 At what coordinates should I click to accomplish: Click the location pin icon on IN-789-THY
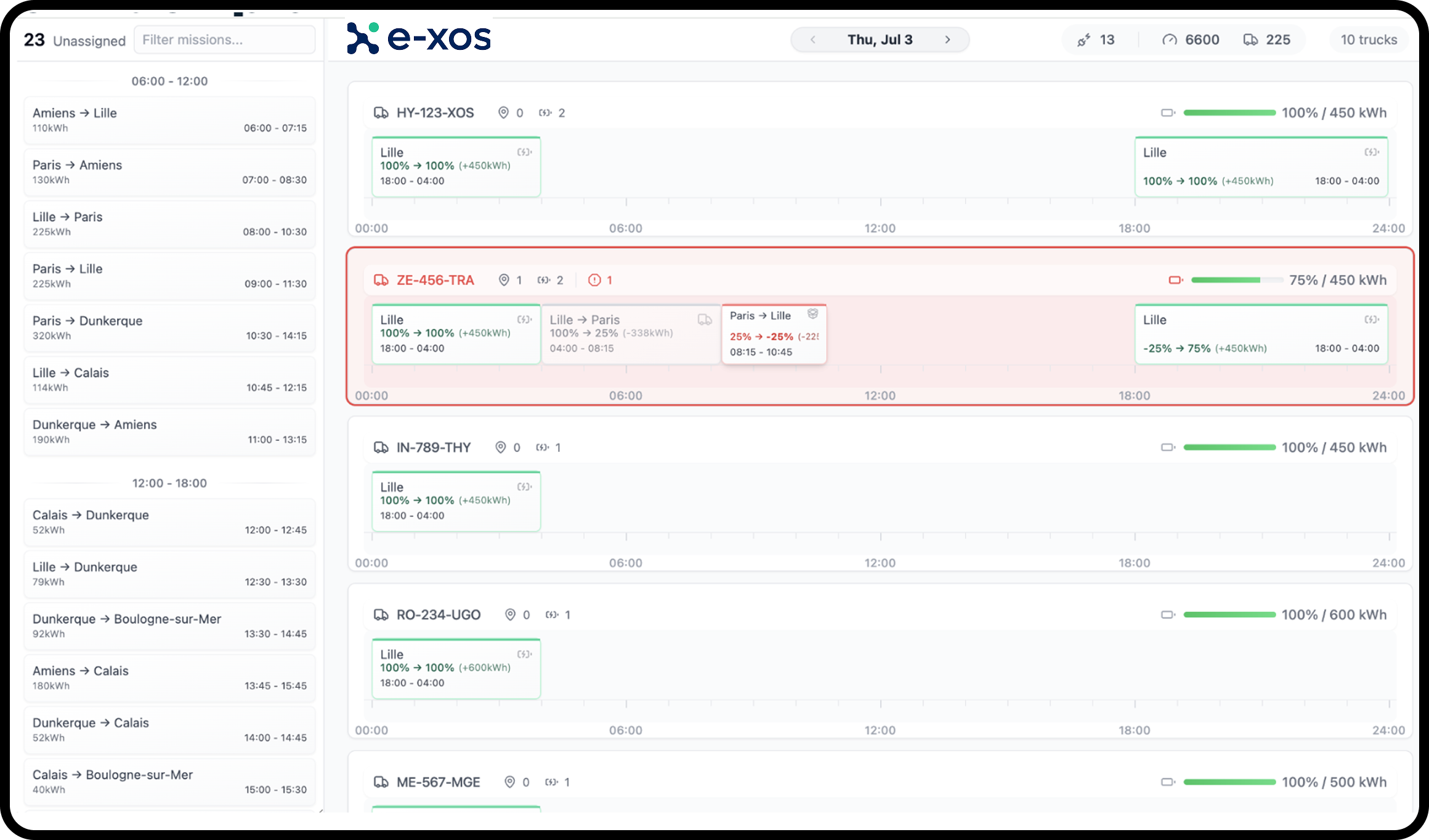pyautogui.click(x=501, y=448)
